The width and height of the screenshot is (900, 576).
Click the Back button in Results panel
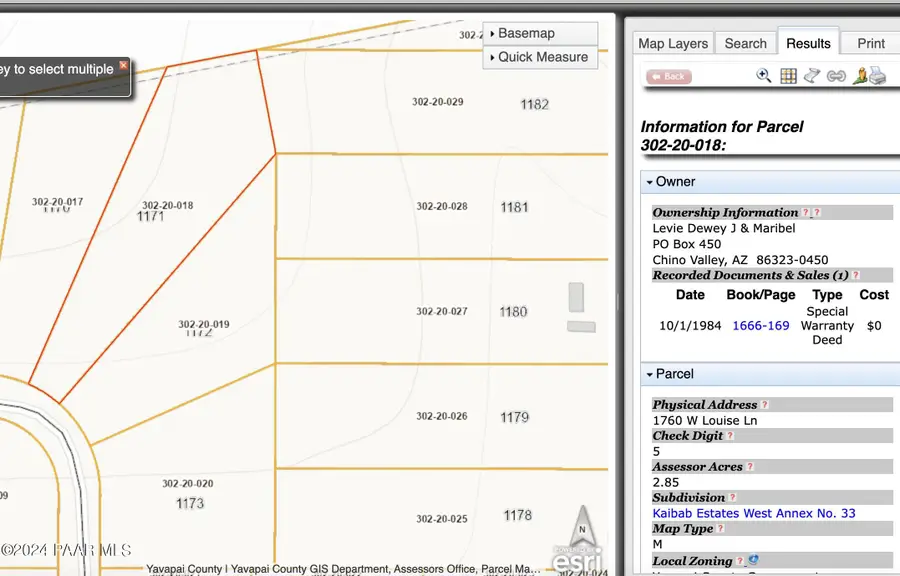tap(668, 76)
